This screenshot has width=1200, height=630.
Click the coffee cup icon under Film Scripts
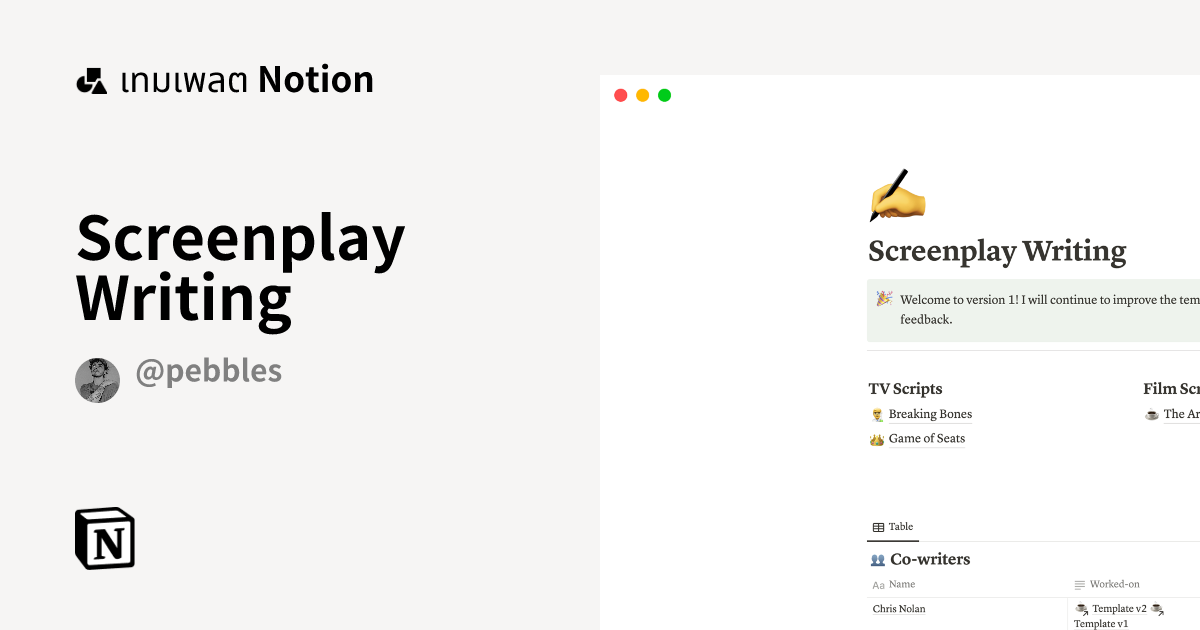1151,413
